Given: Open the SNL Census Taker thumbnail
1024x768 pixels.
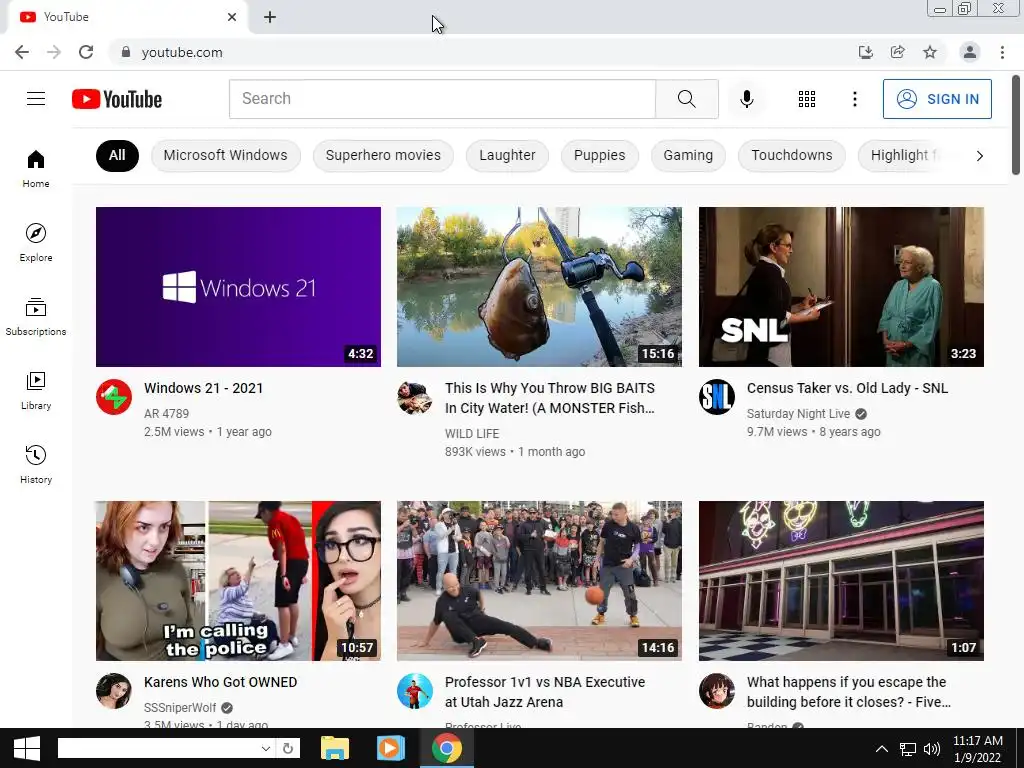Looking at the screenshot, I should coord(841,287).
